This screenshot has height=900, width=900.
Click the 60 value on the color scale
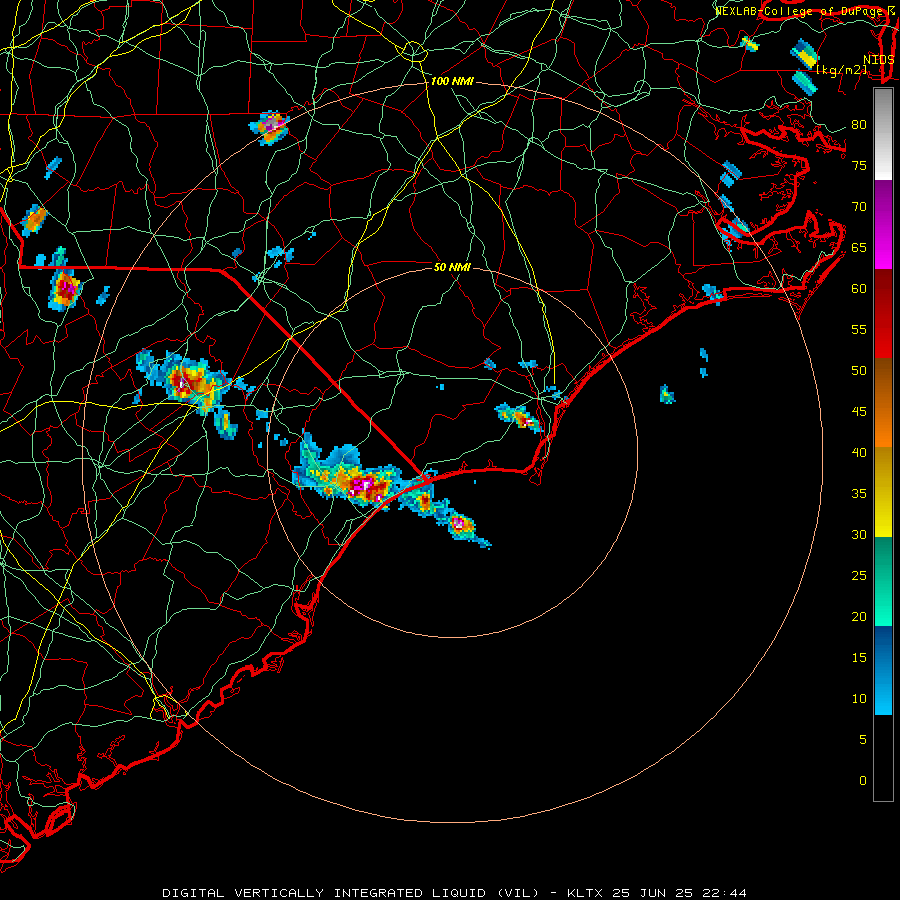859,289
